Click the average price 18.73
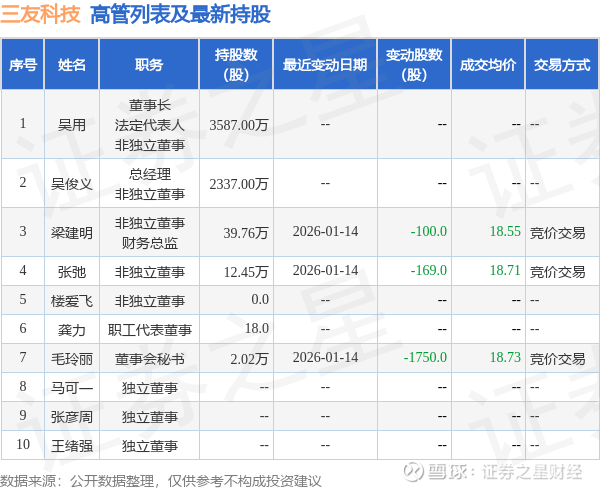The height and width of the screenshot is (490, 600). (505, 357)
